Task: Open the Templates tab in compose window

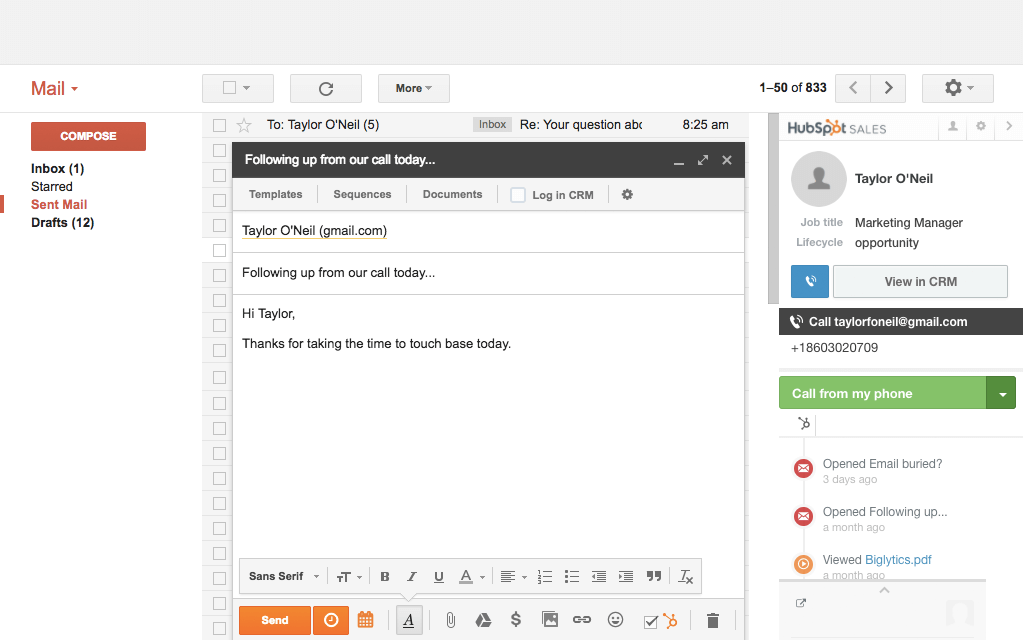Action: tap(275, 195)
